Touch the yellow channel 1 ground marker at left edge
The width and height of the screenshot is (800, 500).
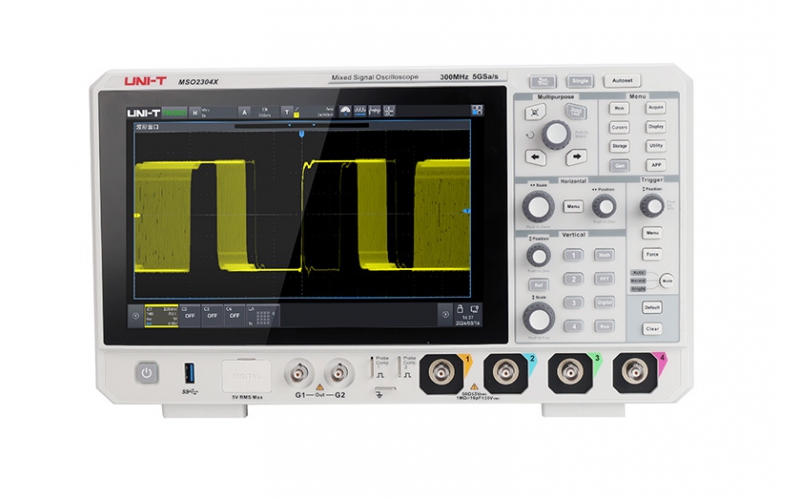pyautogui.click(x=137, y=216)
